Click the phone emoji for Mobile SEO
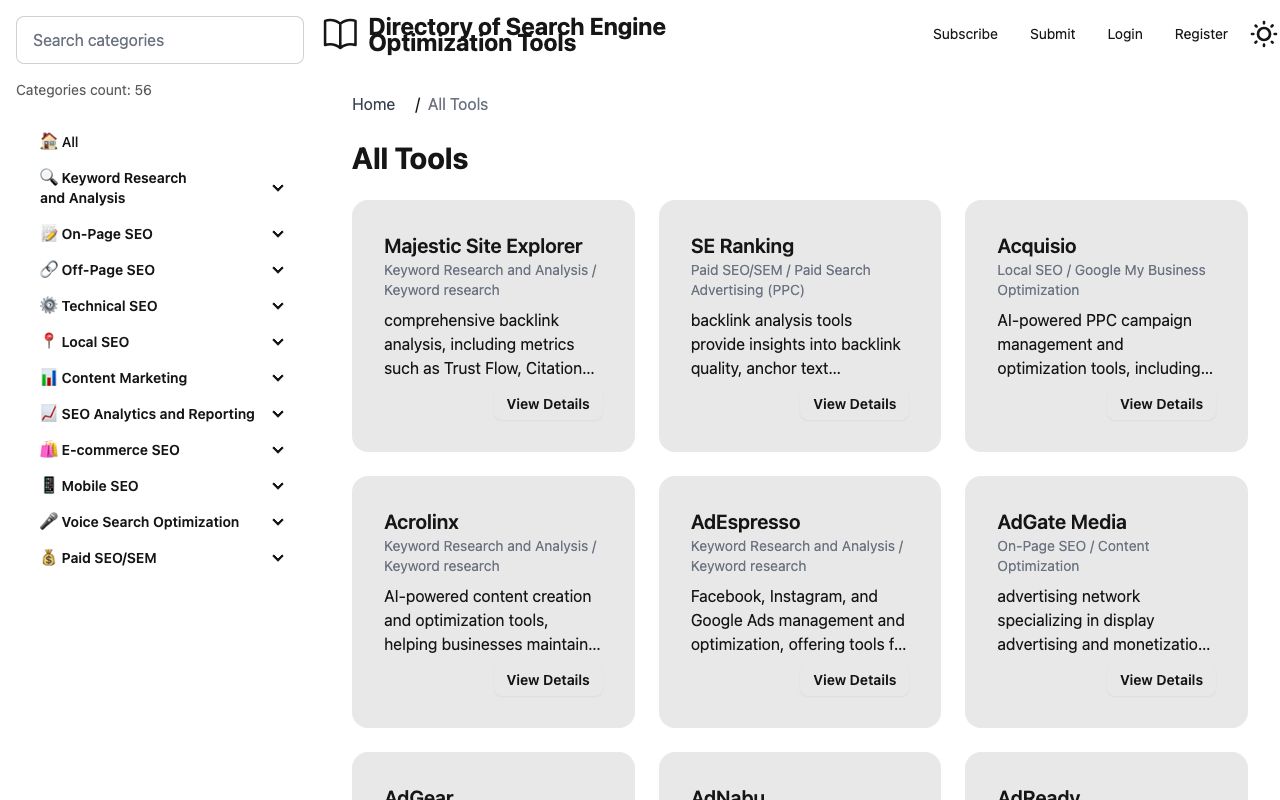The height and width of the screenshot is (800, 1280). [49, 485]
